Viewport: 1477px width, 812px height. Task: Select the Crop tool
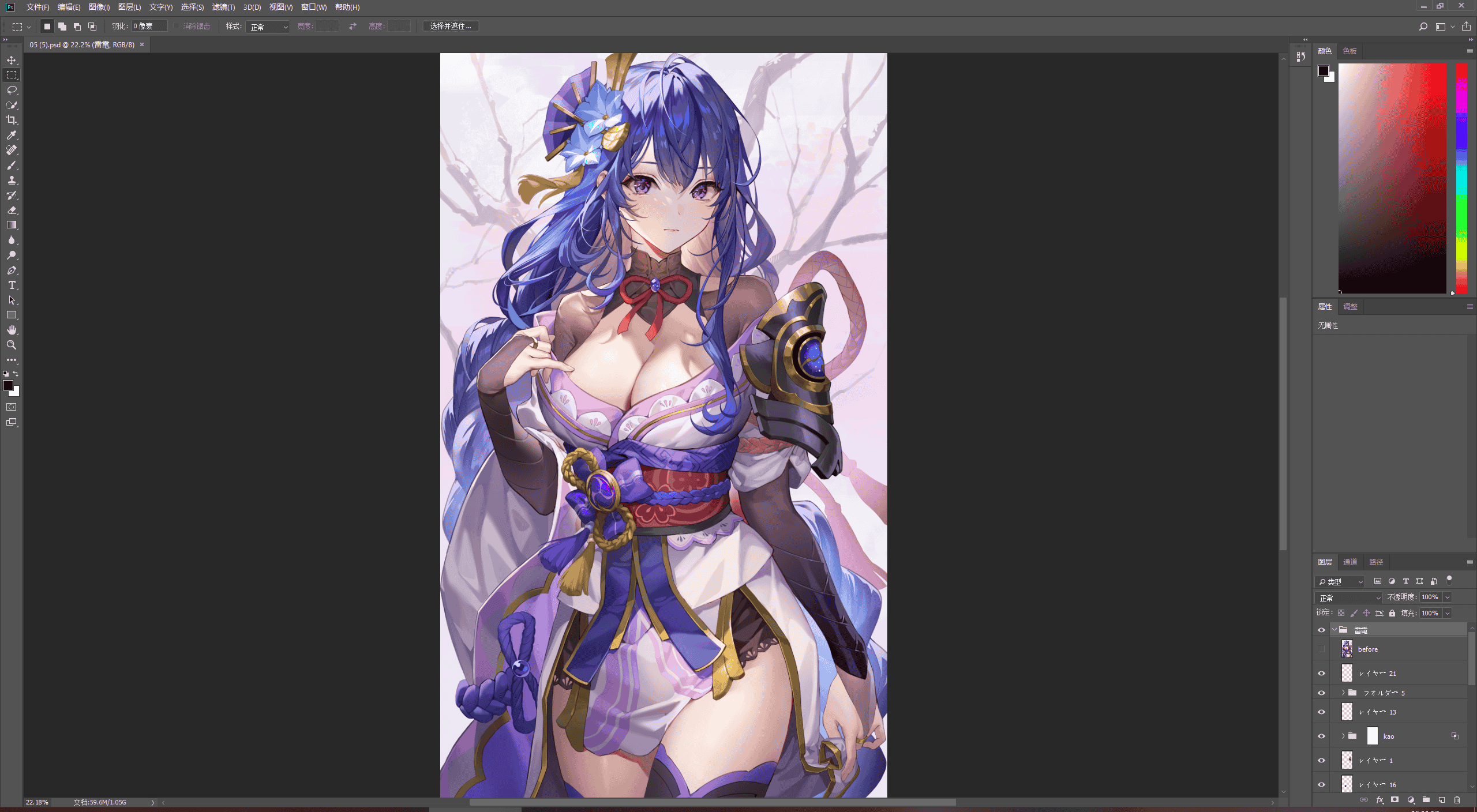point(12,120)
